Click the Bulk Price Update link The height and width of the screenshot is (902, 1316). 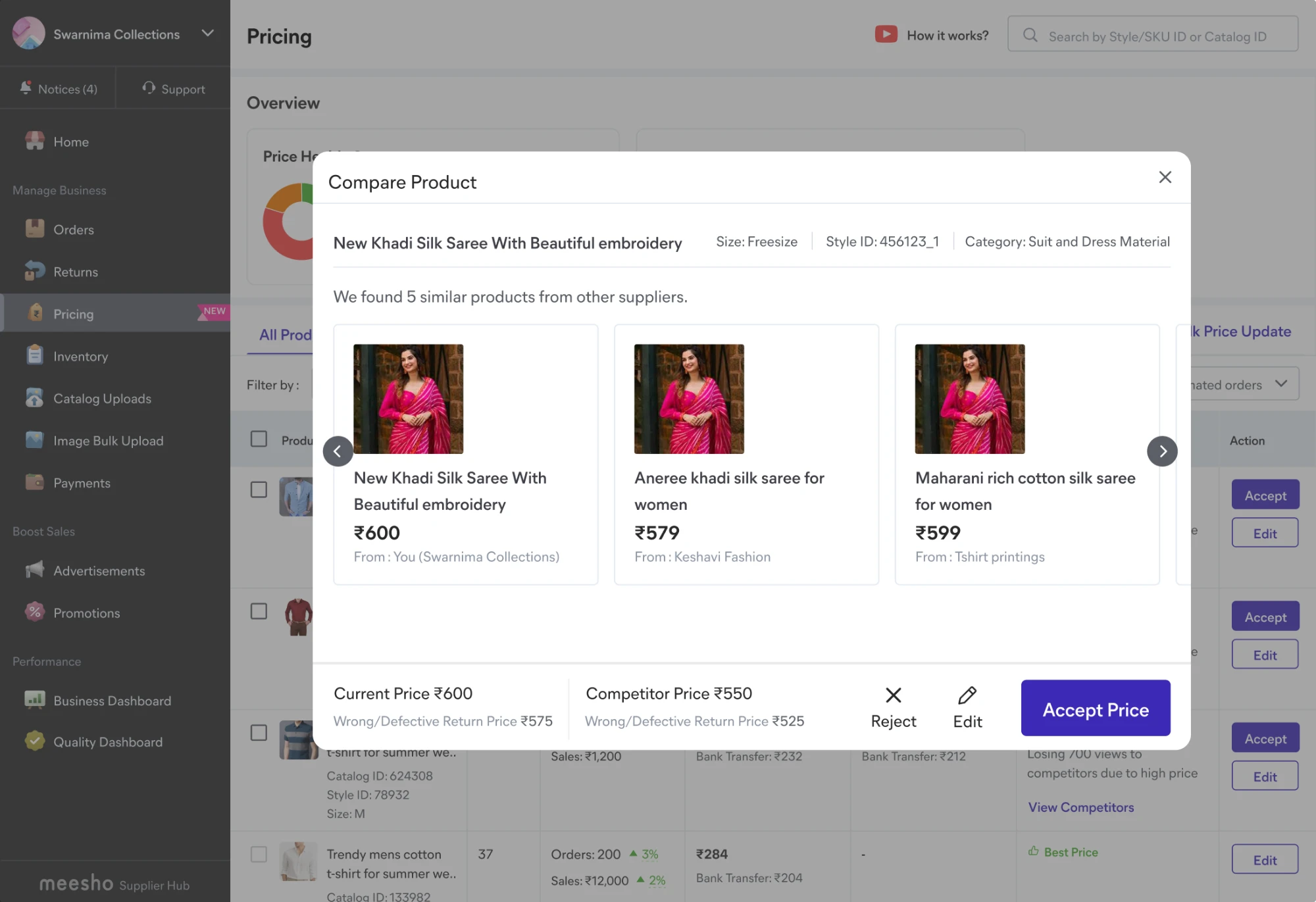point(1241,331)
